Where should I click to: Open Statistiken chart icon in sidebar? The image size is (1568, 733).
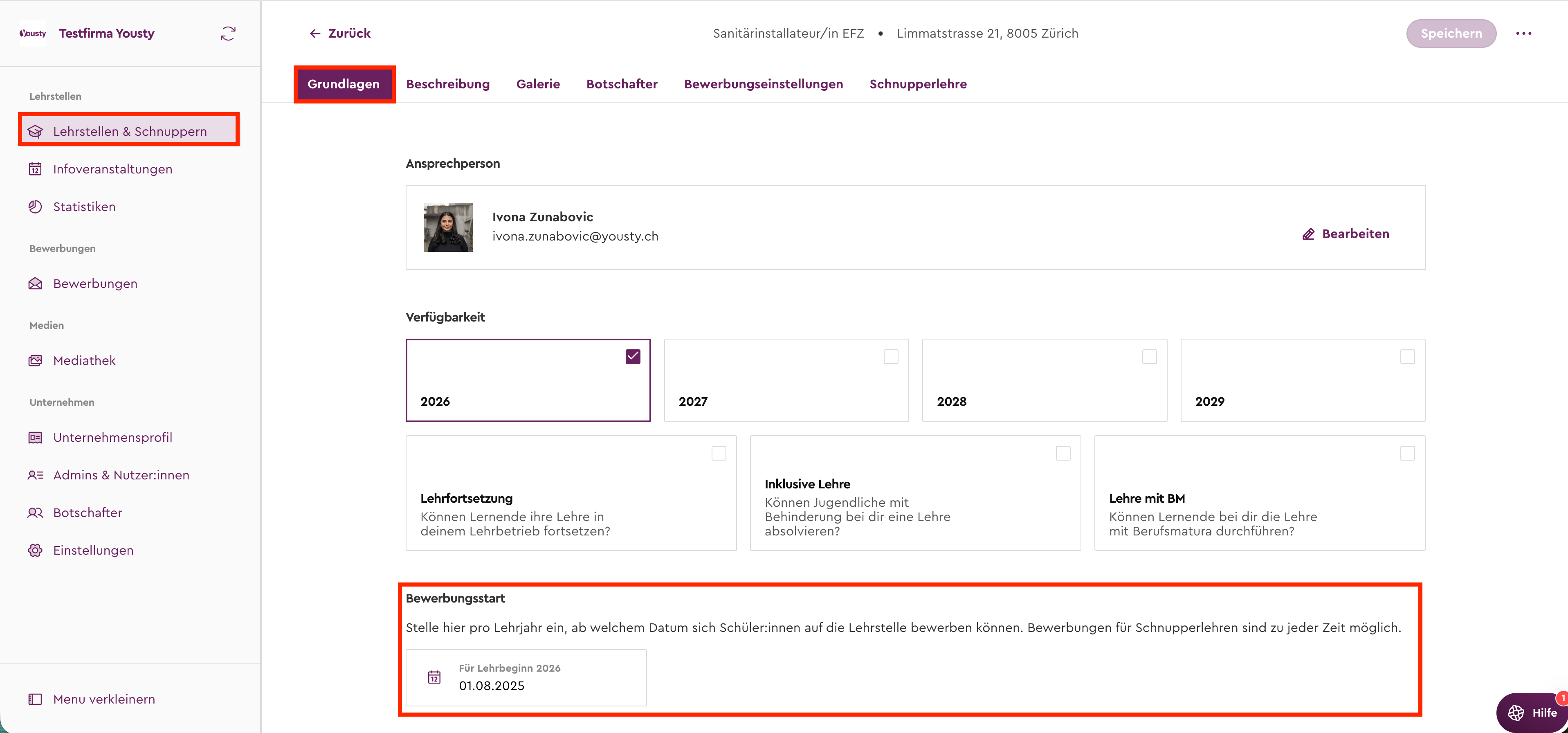[x=35, y=207]
